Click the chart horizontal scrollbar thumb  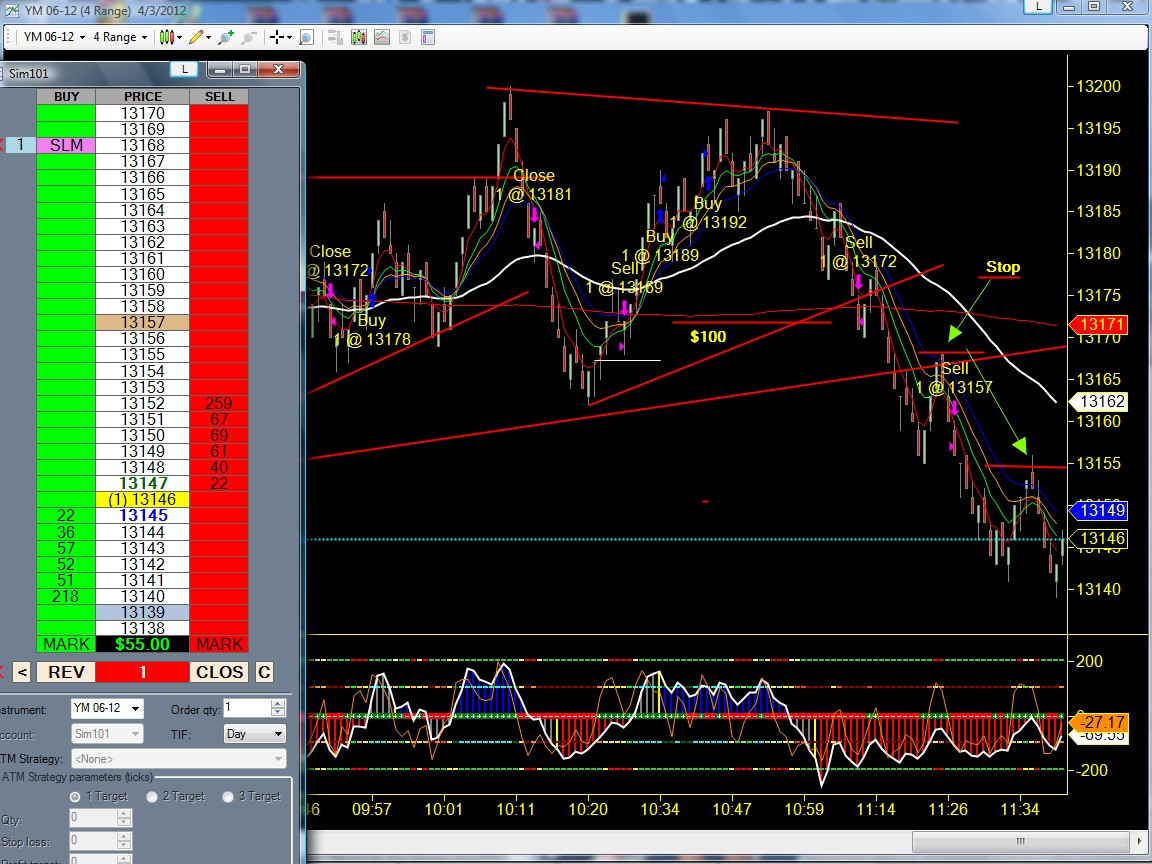coord(1020,840)
